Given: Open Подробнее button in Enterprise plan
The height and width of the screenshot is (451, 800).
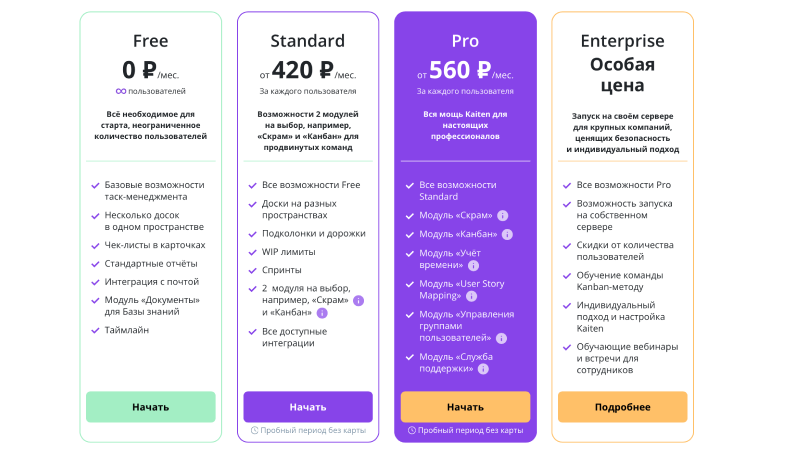Looking at the screenshot, I should (x=622, y=407).
